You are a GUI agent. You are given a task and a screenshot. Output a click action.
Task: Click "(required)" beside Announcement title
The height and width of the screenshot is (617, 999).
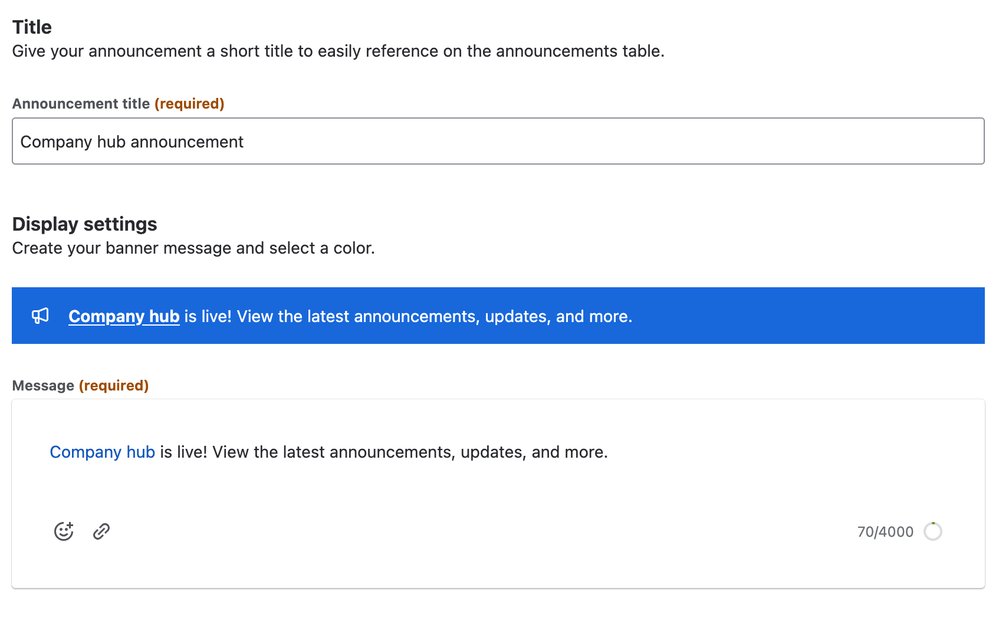[189, 103]
